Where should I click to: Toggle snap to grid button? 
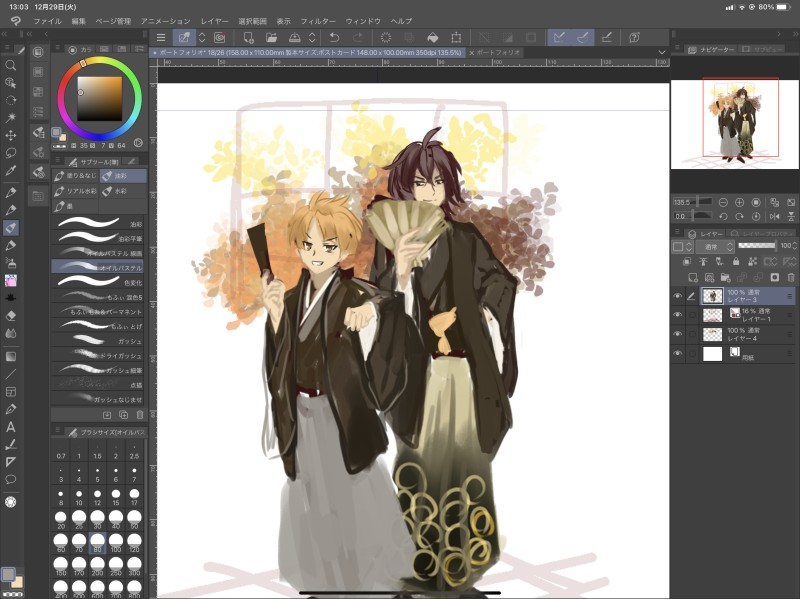click(x=606, y=37)
